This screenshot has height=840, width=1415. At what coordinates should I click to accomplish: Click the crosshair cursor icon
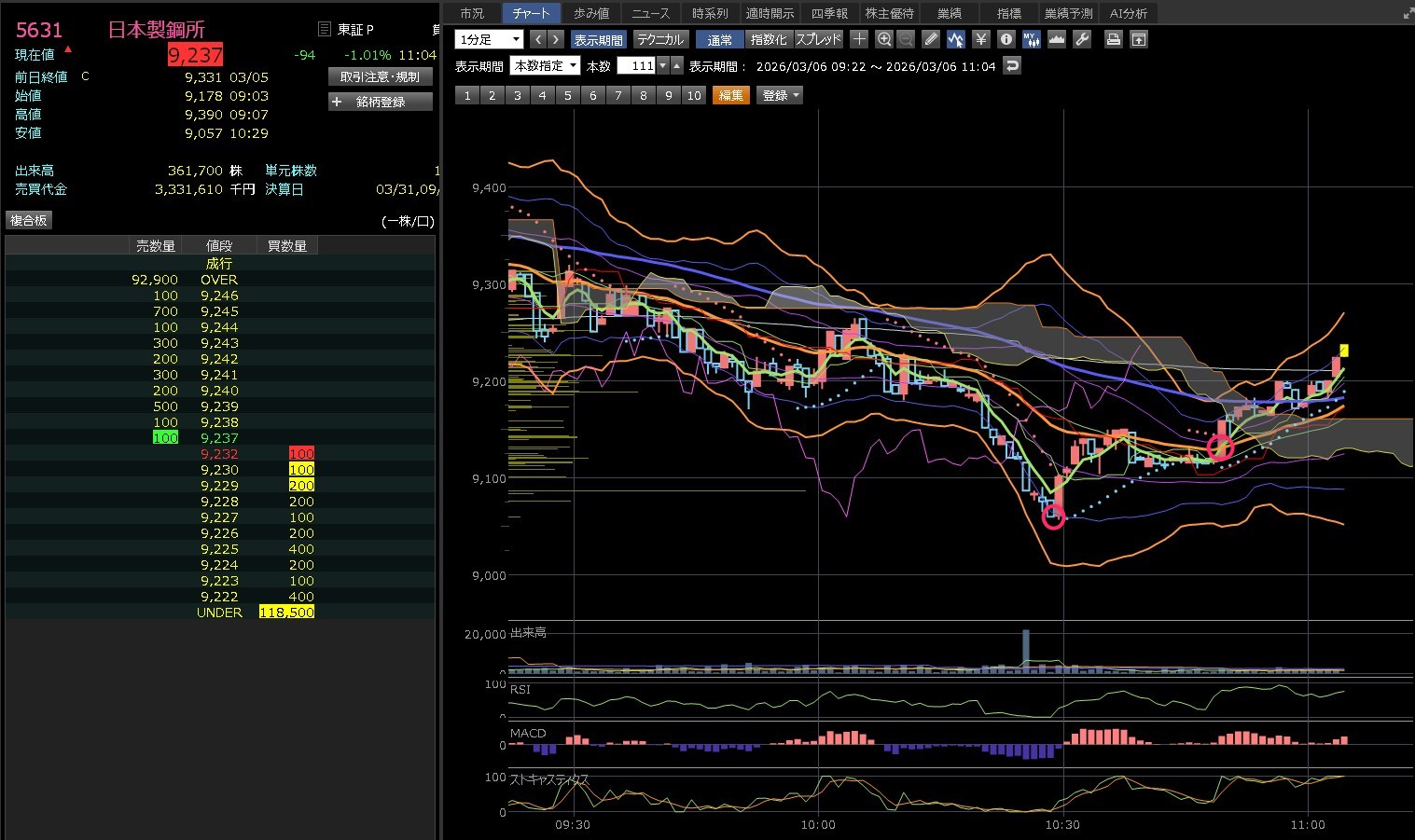859,39
